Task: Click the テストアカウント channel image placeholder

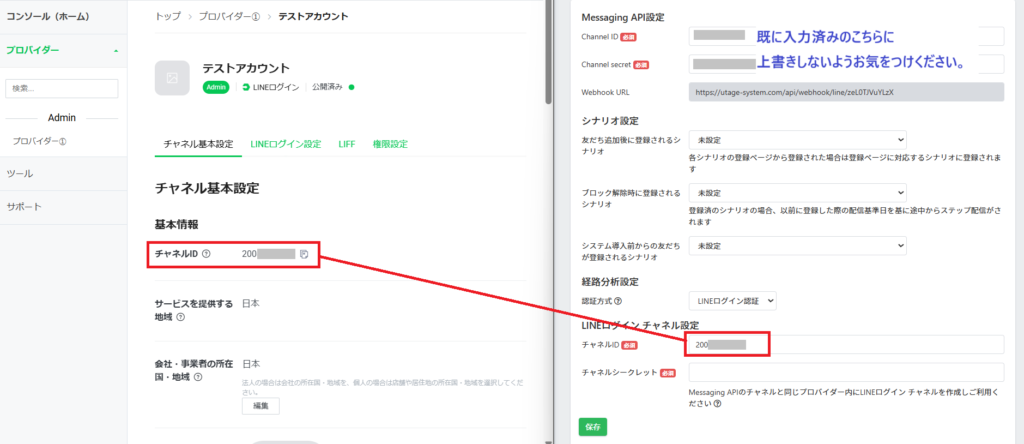Action: [172, 77]
